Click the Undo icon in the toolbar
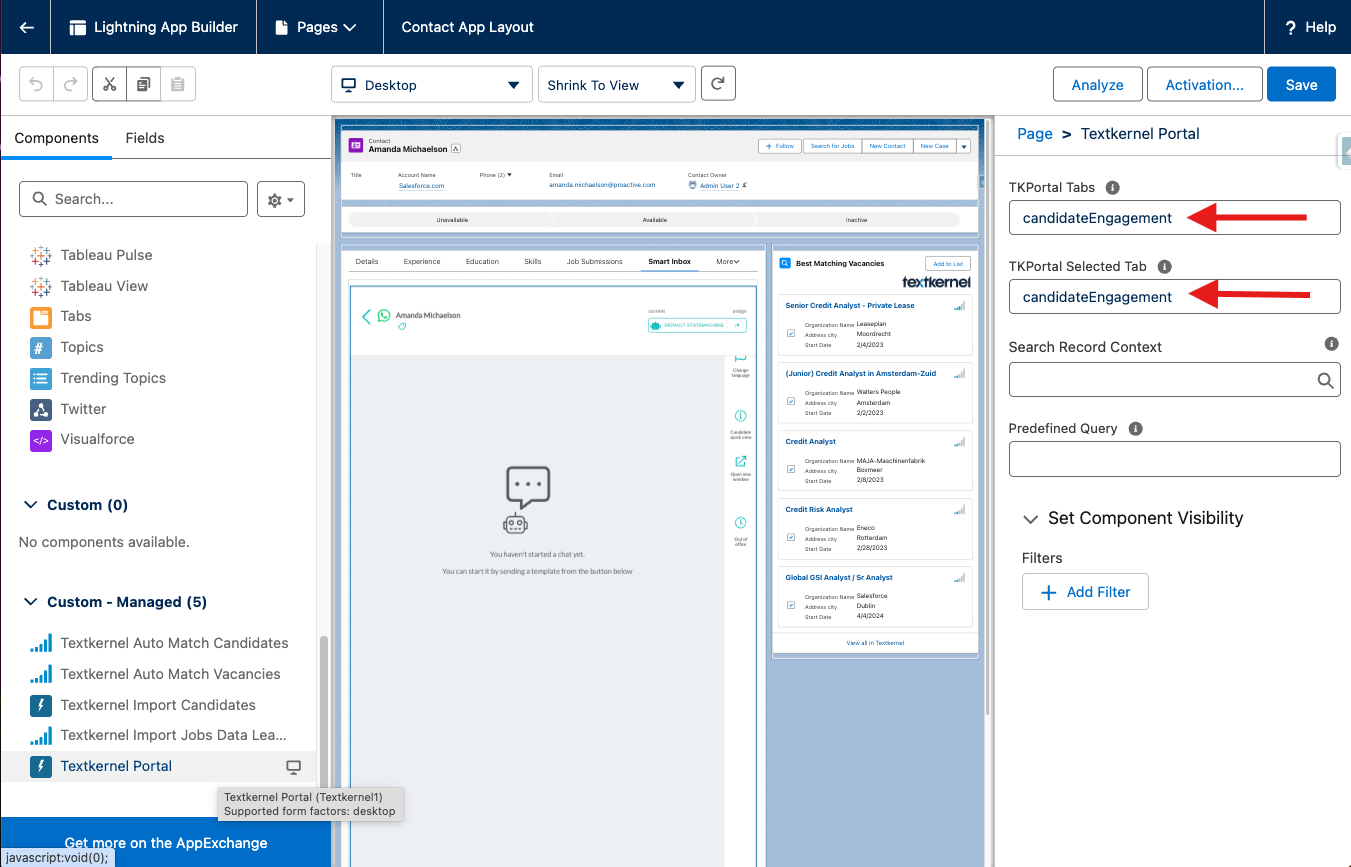The width and height of the screenshot is (1351, 867). point(37,84)
